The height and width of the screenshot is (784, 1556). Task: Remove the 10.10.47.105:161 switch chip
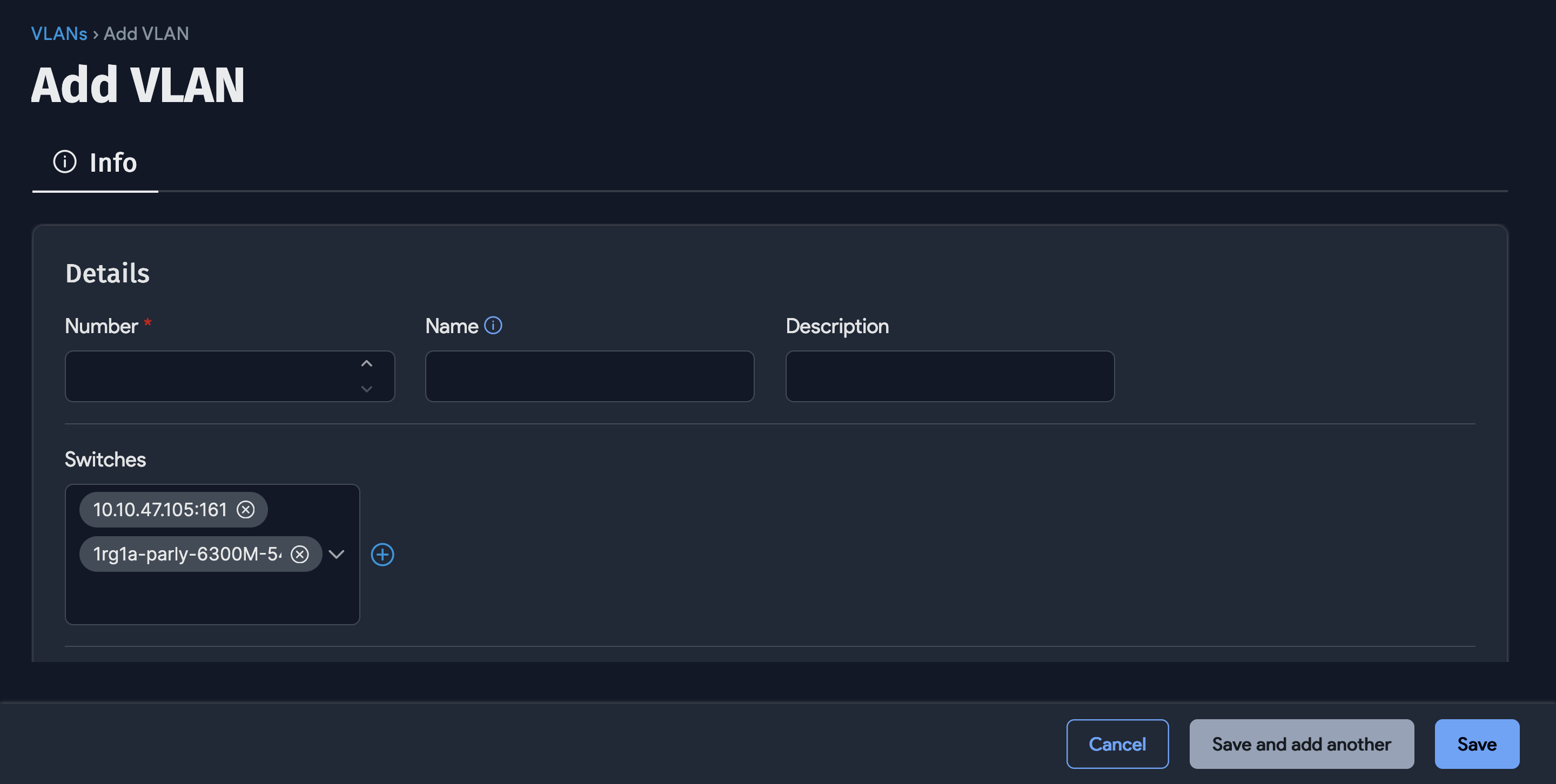[x=246, y=509]
